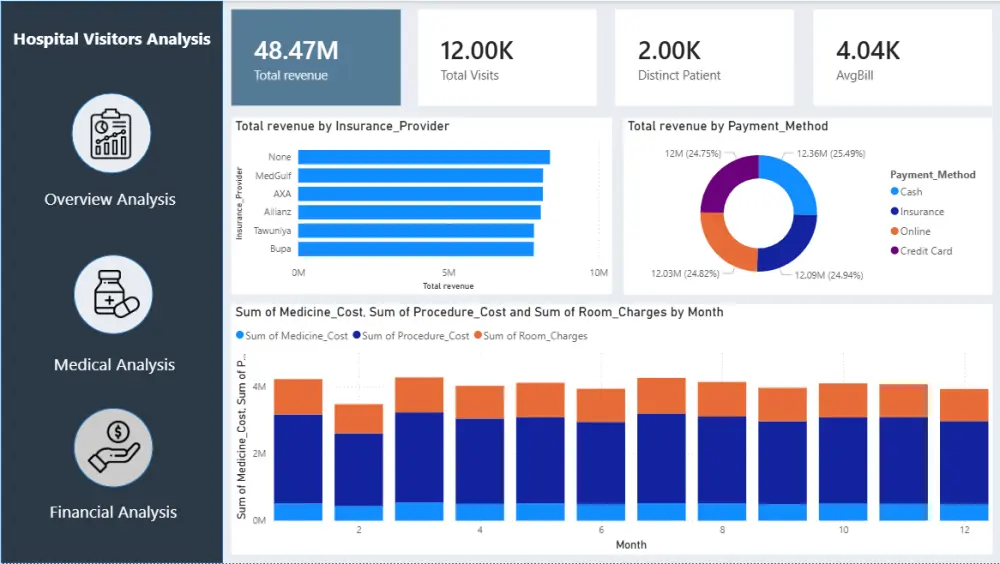Select the AvgBill 4.04K card
This screenshot has height=564, width=1000.
pos(902,57)
